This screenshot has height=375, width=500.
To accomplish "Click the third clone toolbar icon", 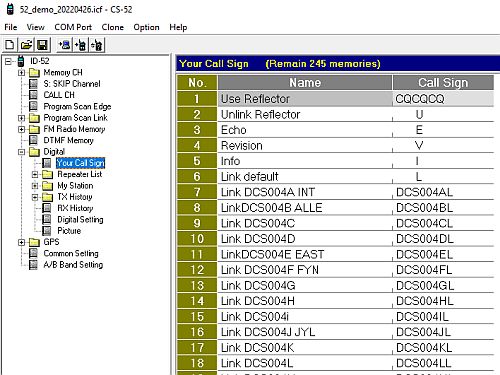I will tap(97, 45).
